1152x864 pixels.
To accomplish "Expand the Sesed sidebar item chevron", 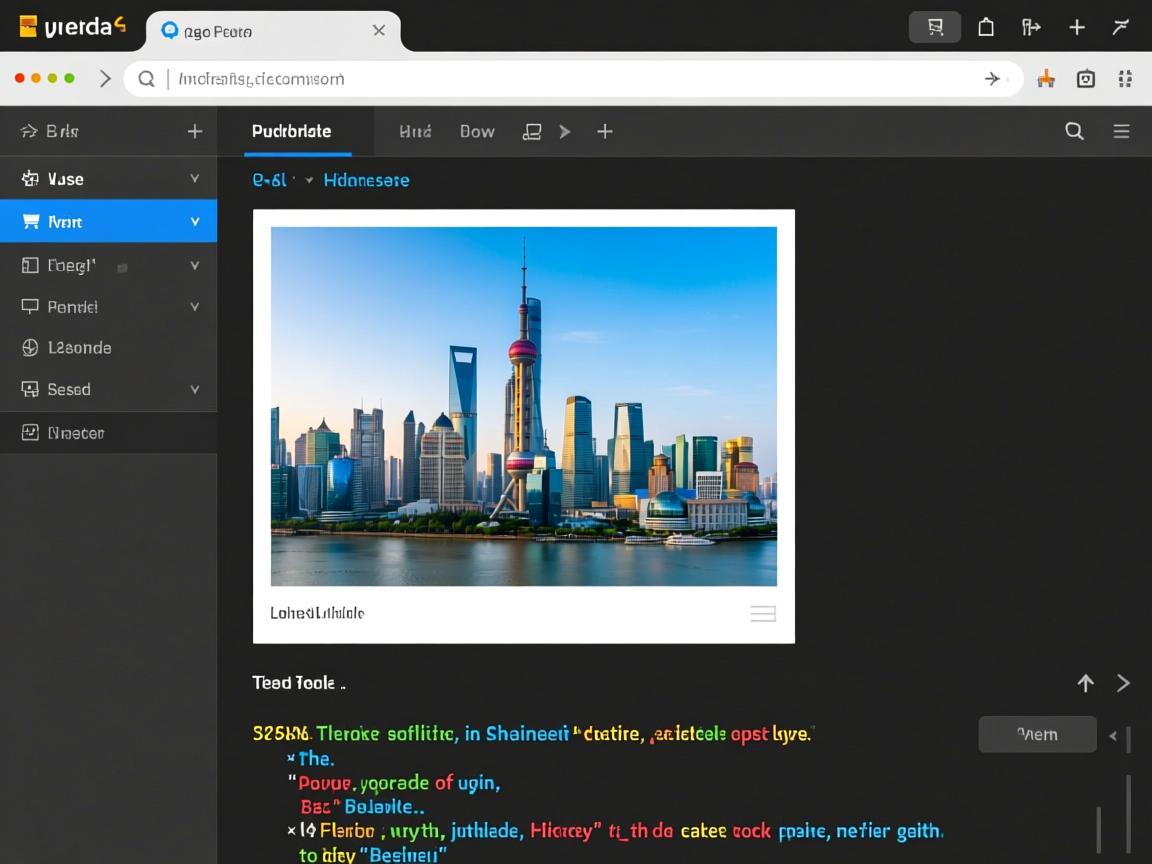I will pos(195,389).
